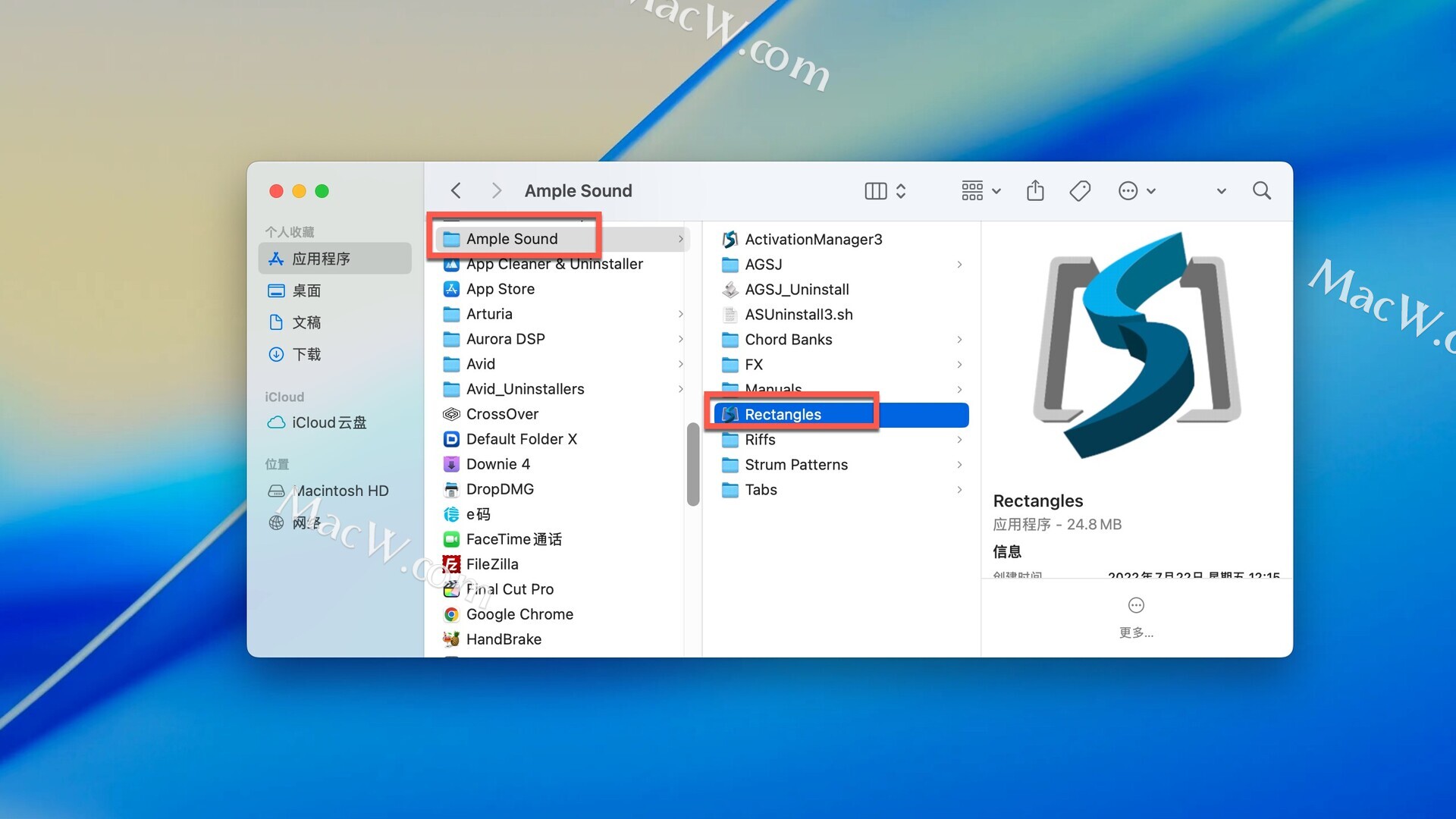Select 应用程序 in the sidebar
Image resolution: width=1456 pixels, height=819 pixels.
click(334, 259)
